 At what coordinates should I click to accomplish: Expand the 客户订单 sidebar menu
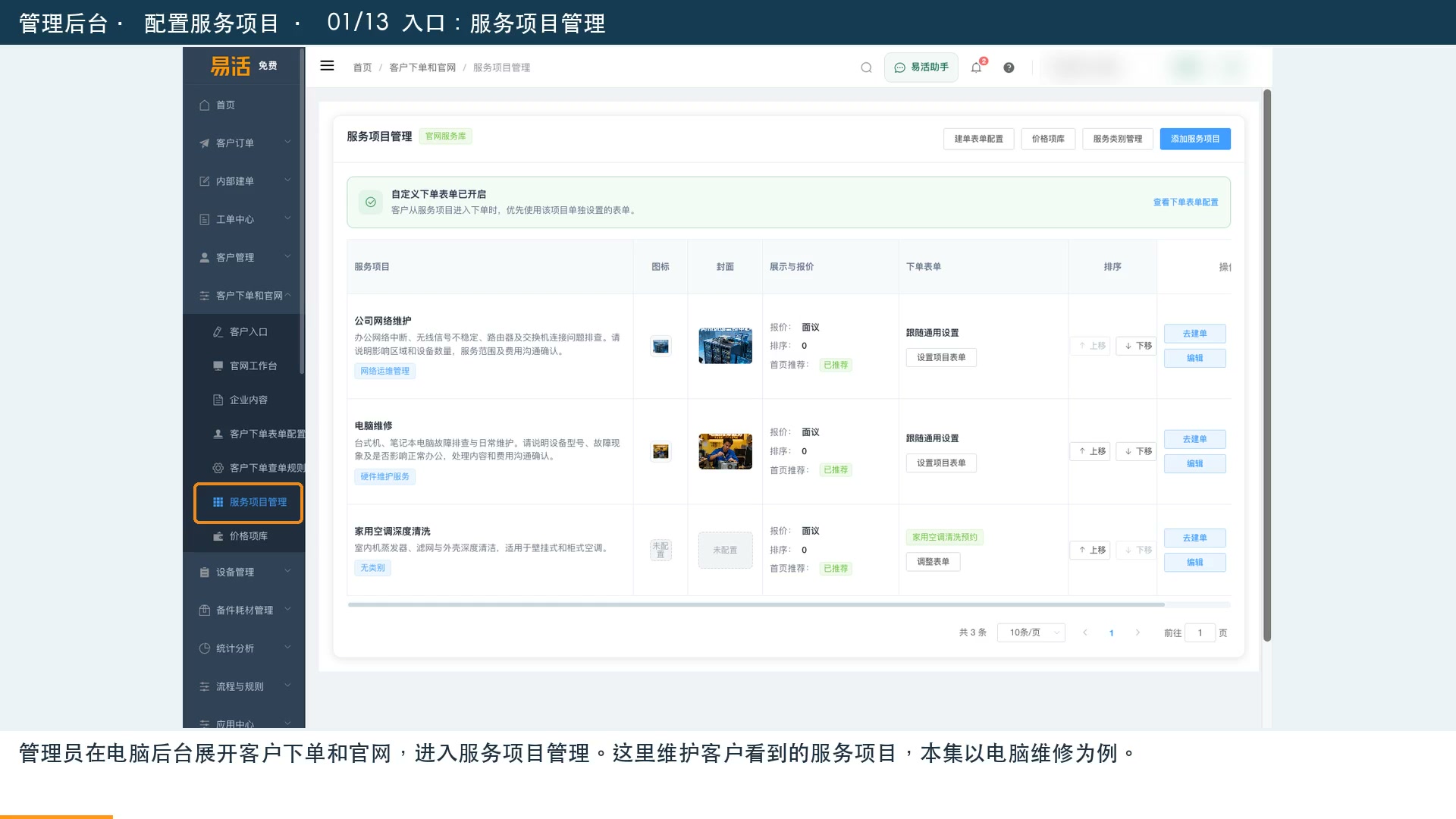[243, 143]
